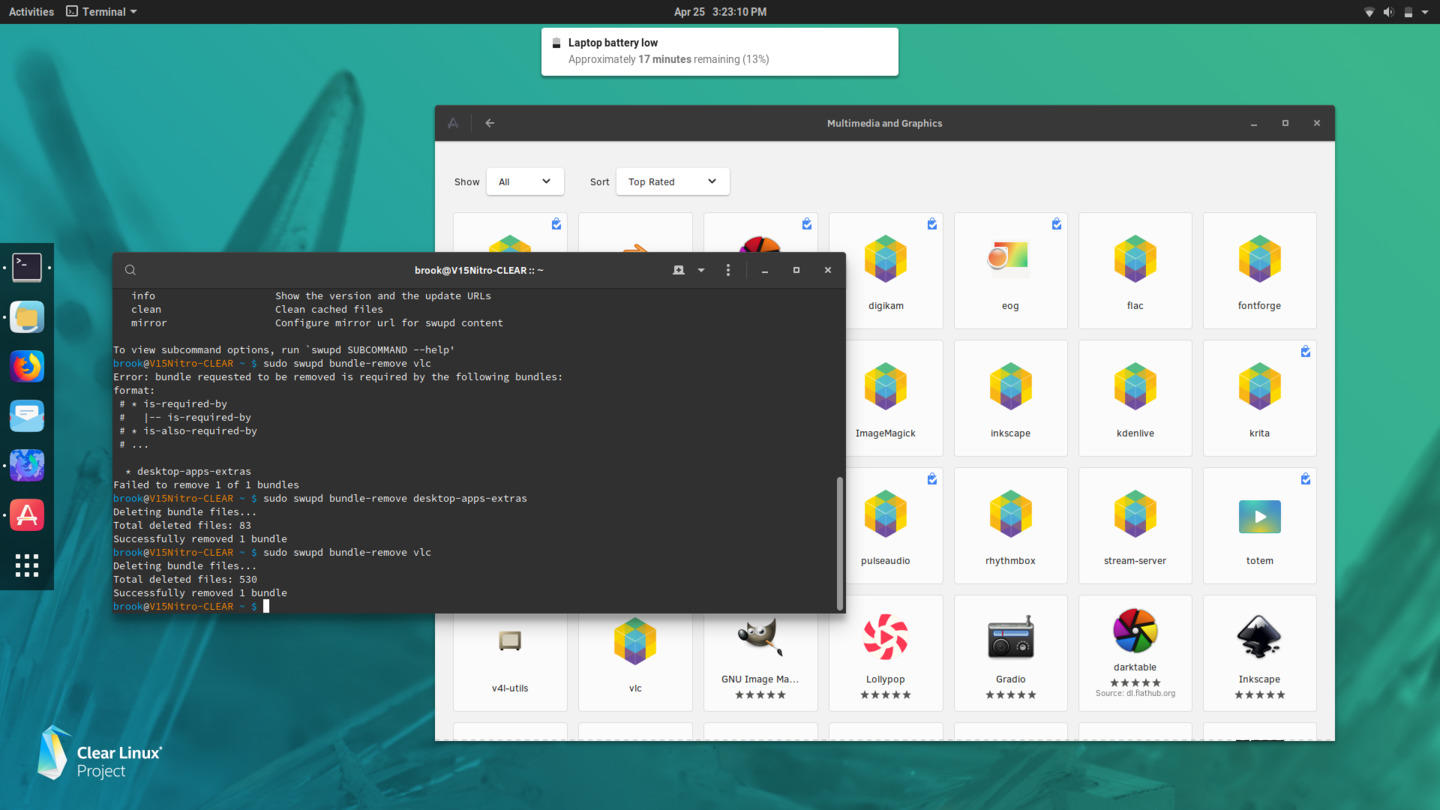Open the red Software icon in dock
1440x810 pixels.
click(27, 515)
